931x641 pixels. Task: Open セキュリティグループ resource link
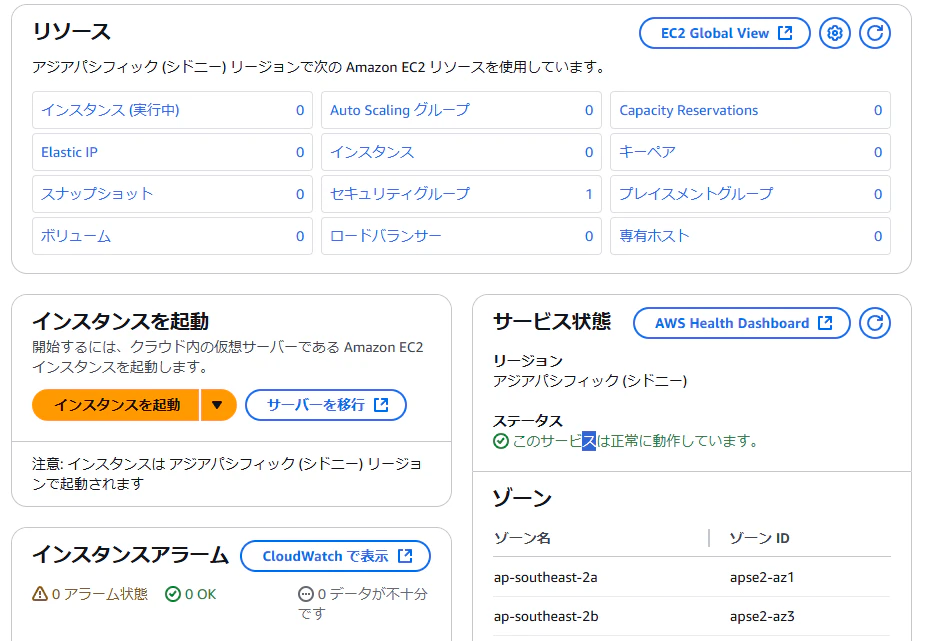click(400, 194)
